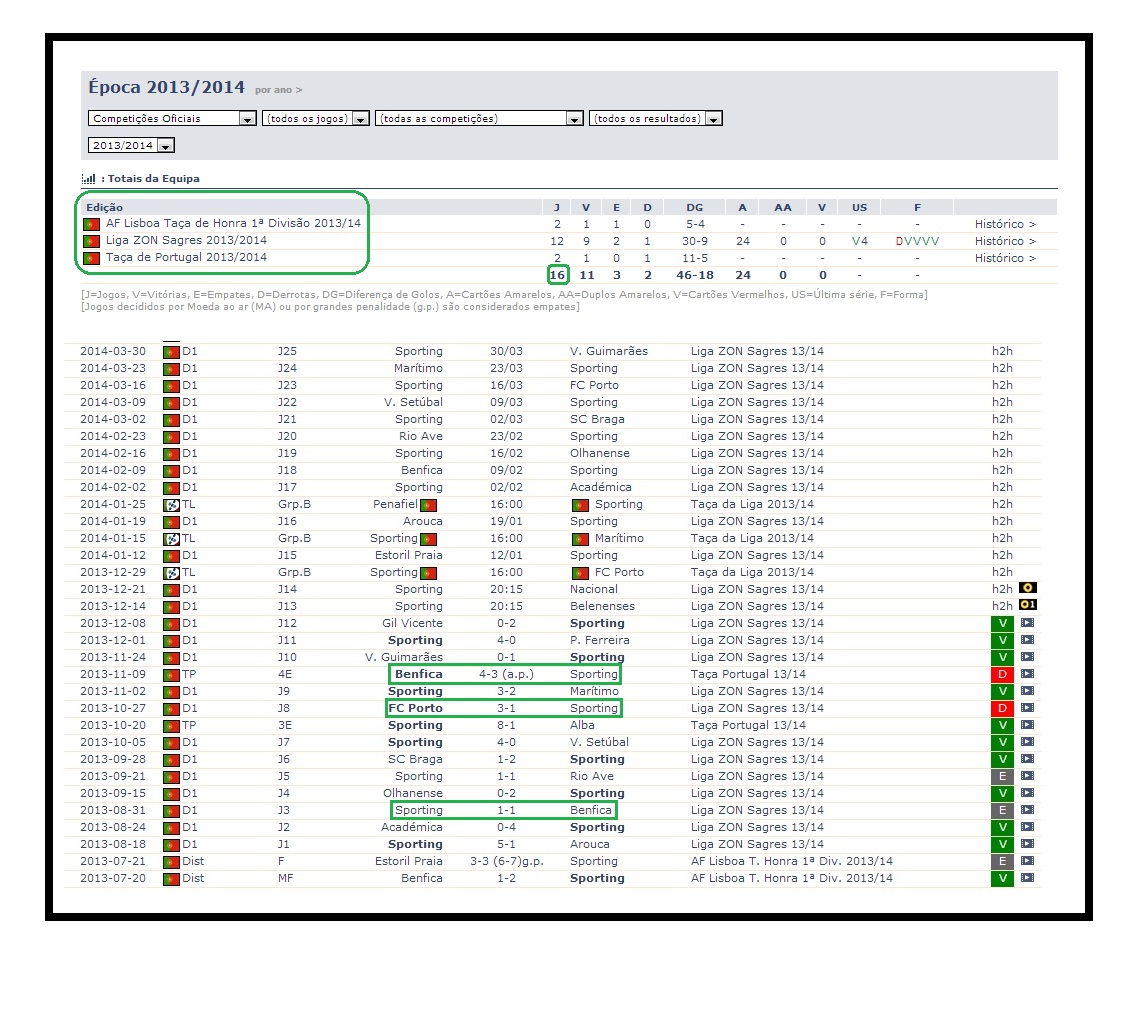The width and height of the screenshot is (1140, 1028).
Task: Click the total games value 16
Action: tap(558, 275)
